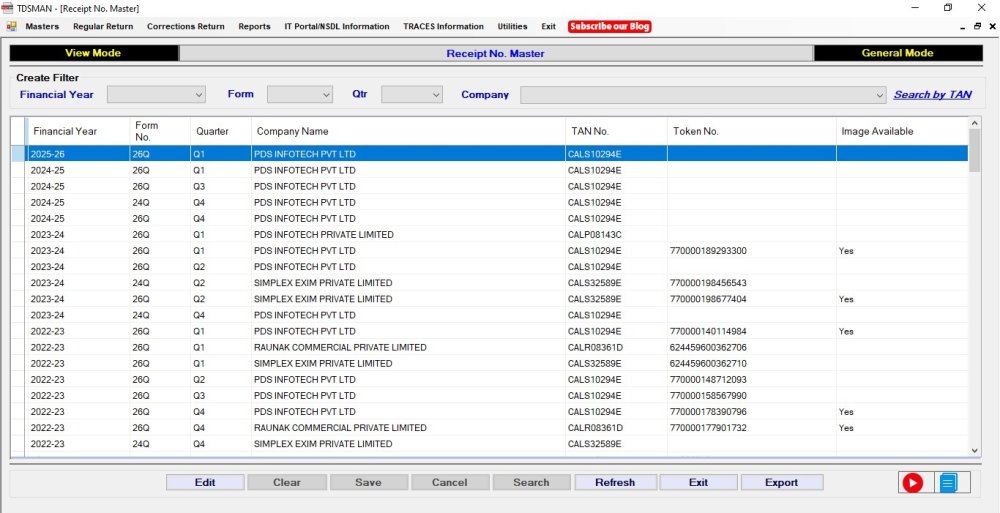Screen dimensions: 1000x513
Task: Restore the inner child window icon
Action: (x=977, y=27)
